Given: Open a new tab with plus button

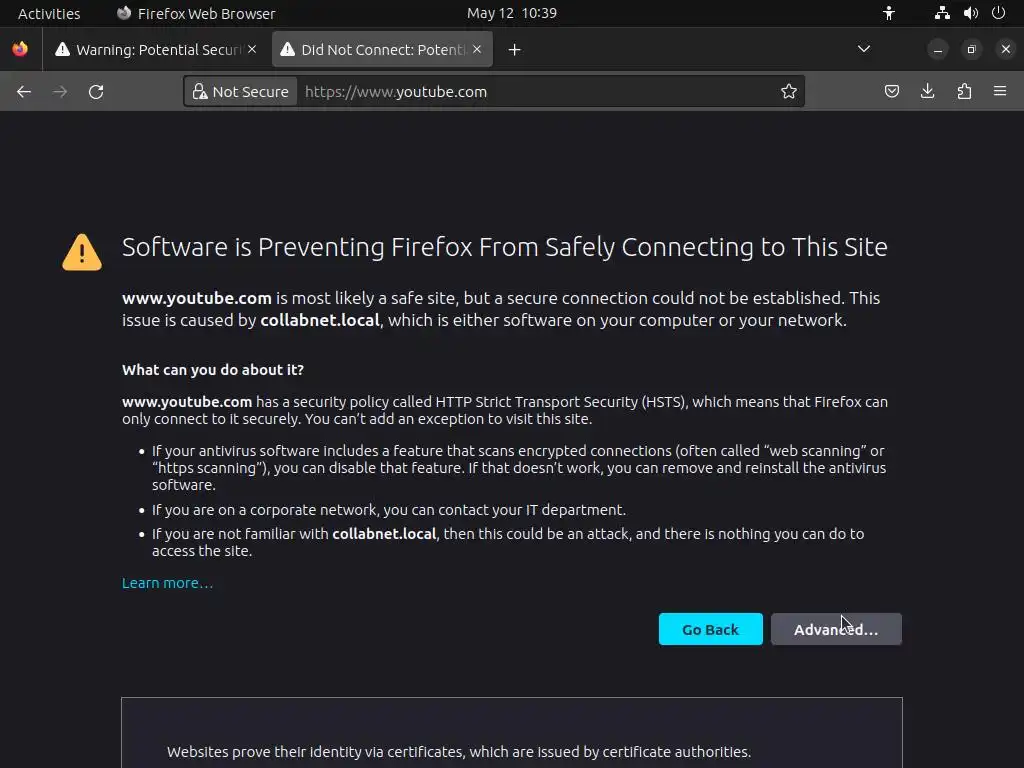Looking at the screenshot, I should (x=514, y=50).
